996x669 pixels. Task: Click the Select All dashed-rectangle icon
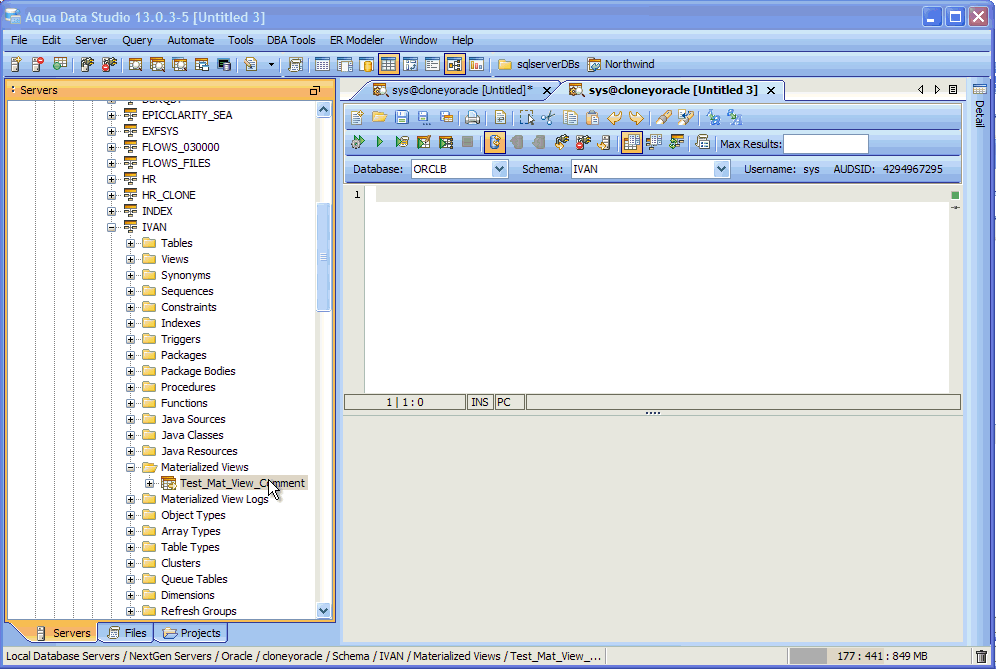(x=527, y=118)
